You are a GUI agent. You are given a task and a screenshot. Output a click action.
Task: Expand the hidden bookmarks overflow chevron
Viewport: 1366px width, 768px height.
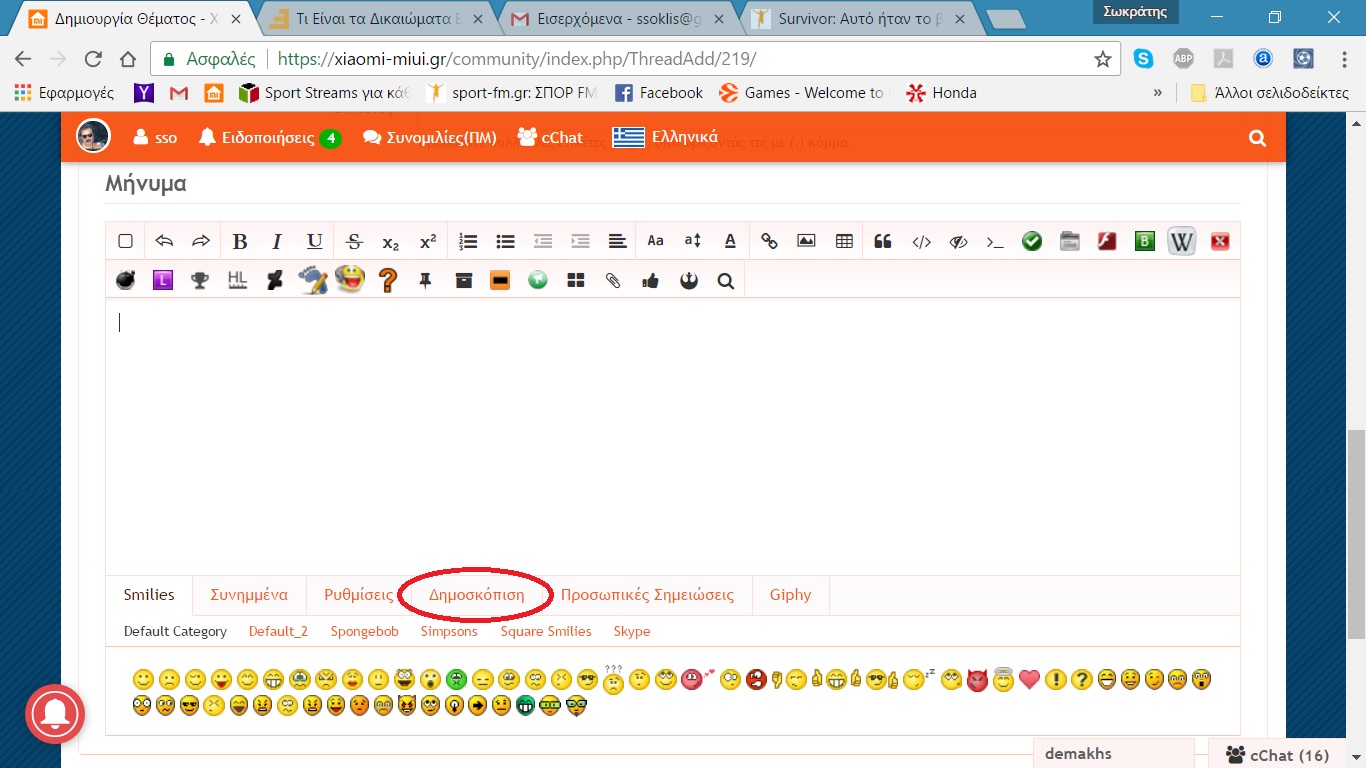coord(1158,93)
